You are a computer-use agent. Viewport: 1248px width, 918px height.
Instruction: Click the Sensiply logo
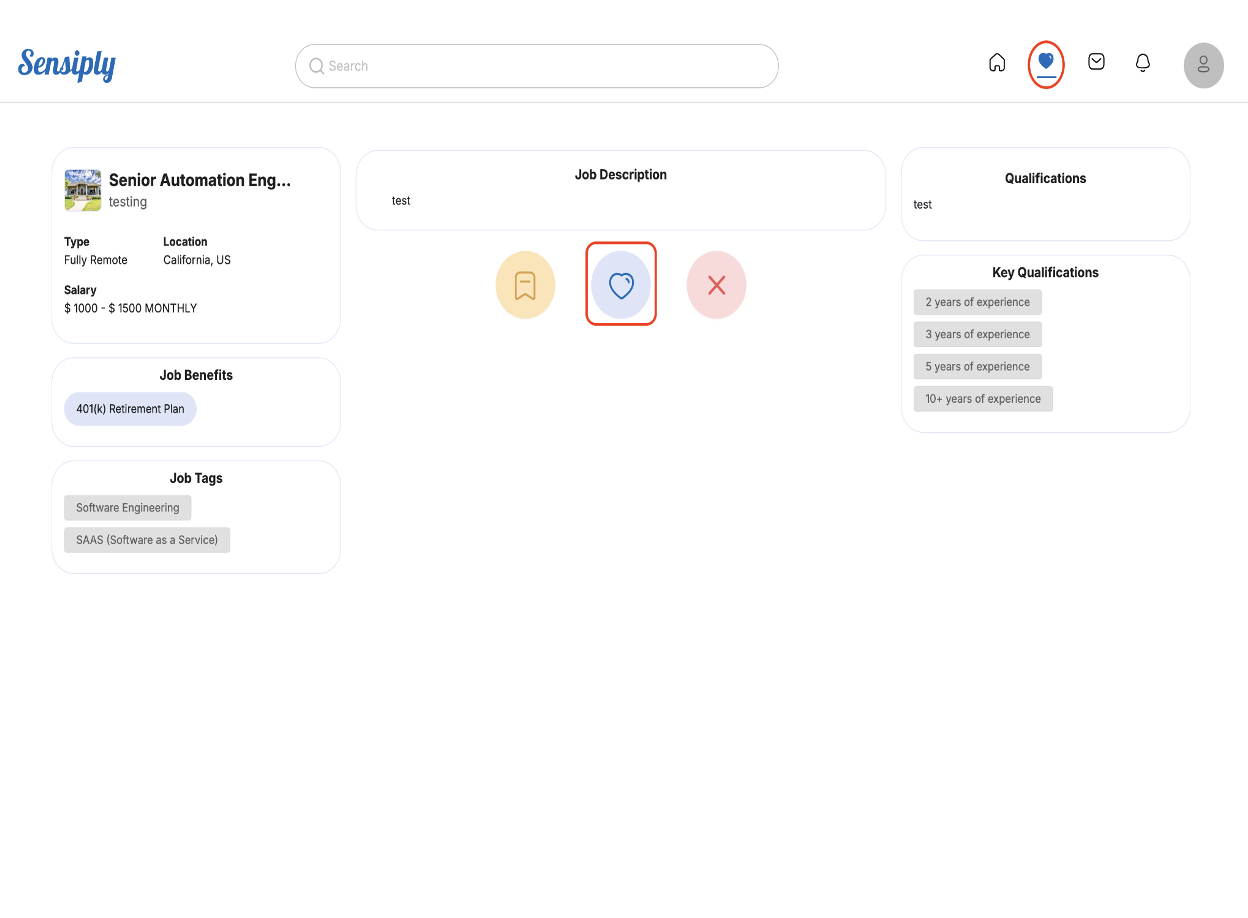tap(67, 66)
